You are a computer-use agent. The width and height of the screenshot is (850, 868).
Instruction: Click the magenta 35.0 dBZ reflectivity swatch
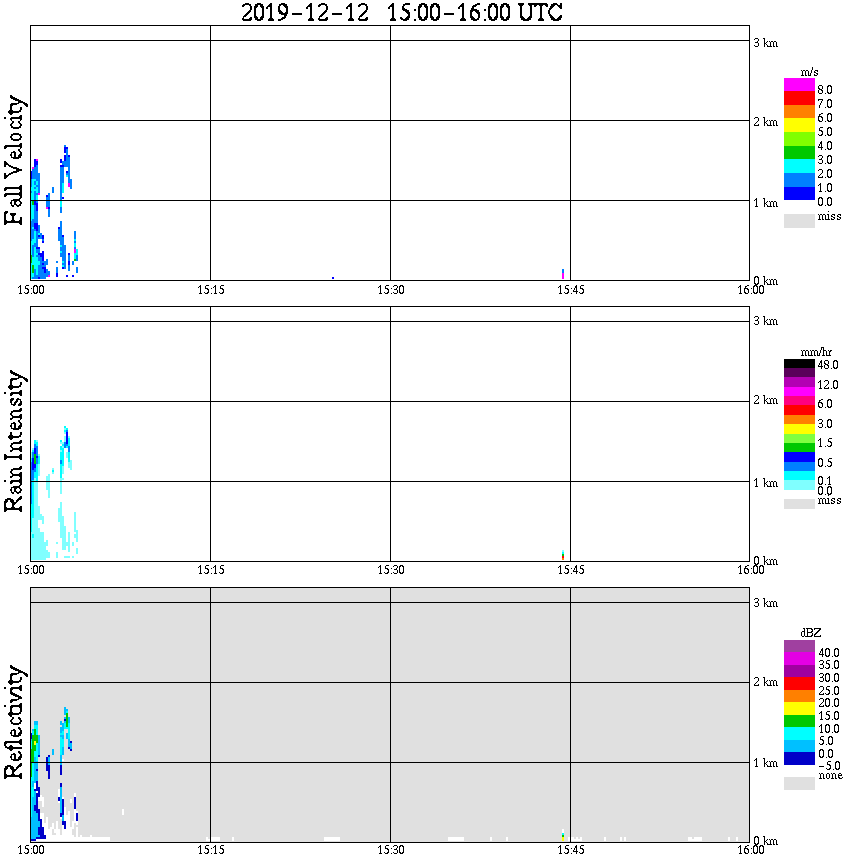[799, 659]
